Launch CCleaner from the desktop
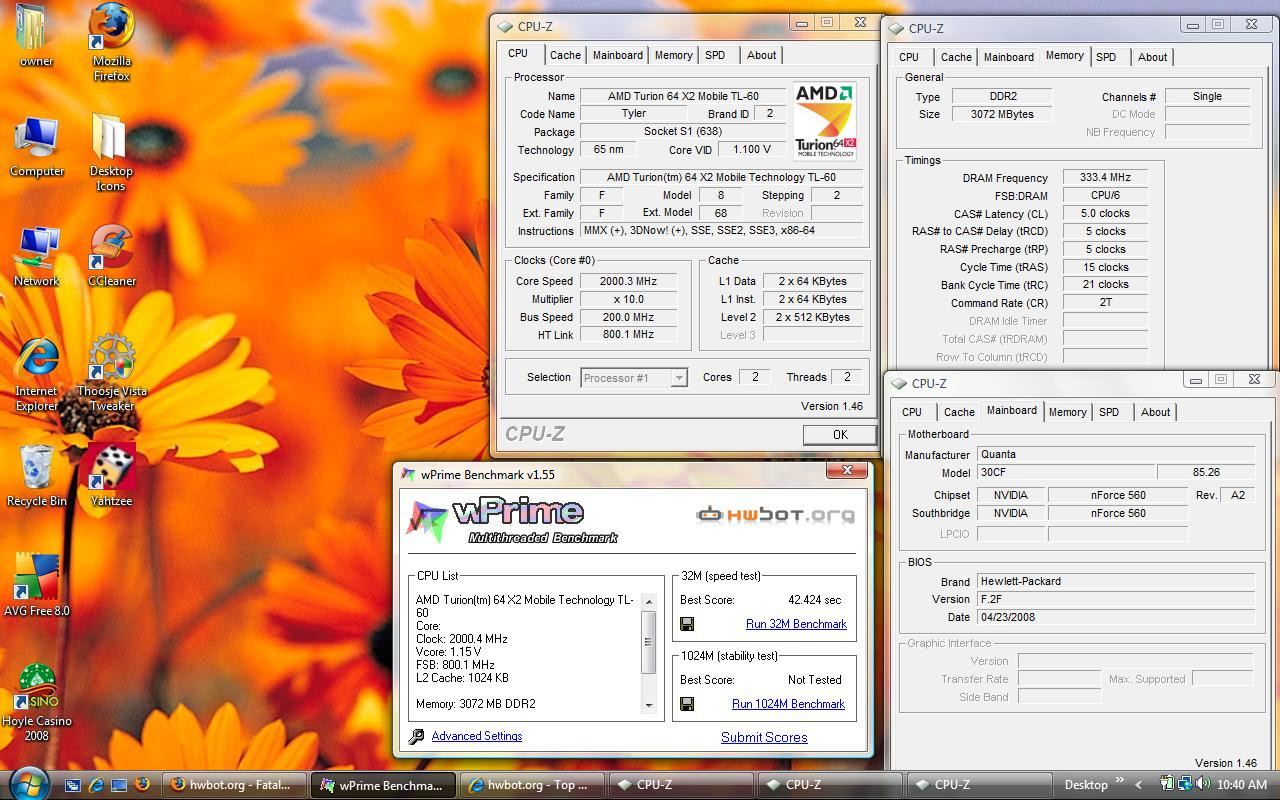 [x=112, y=257]
